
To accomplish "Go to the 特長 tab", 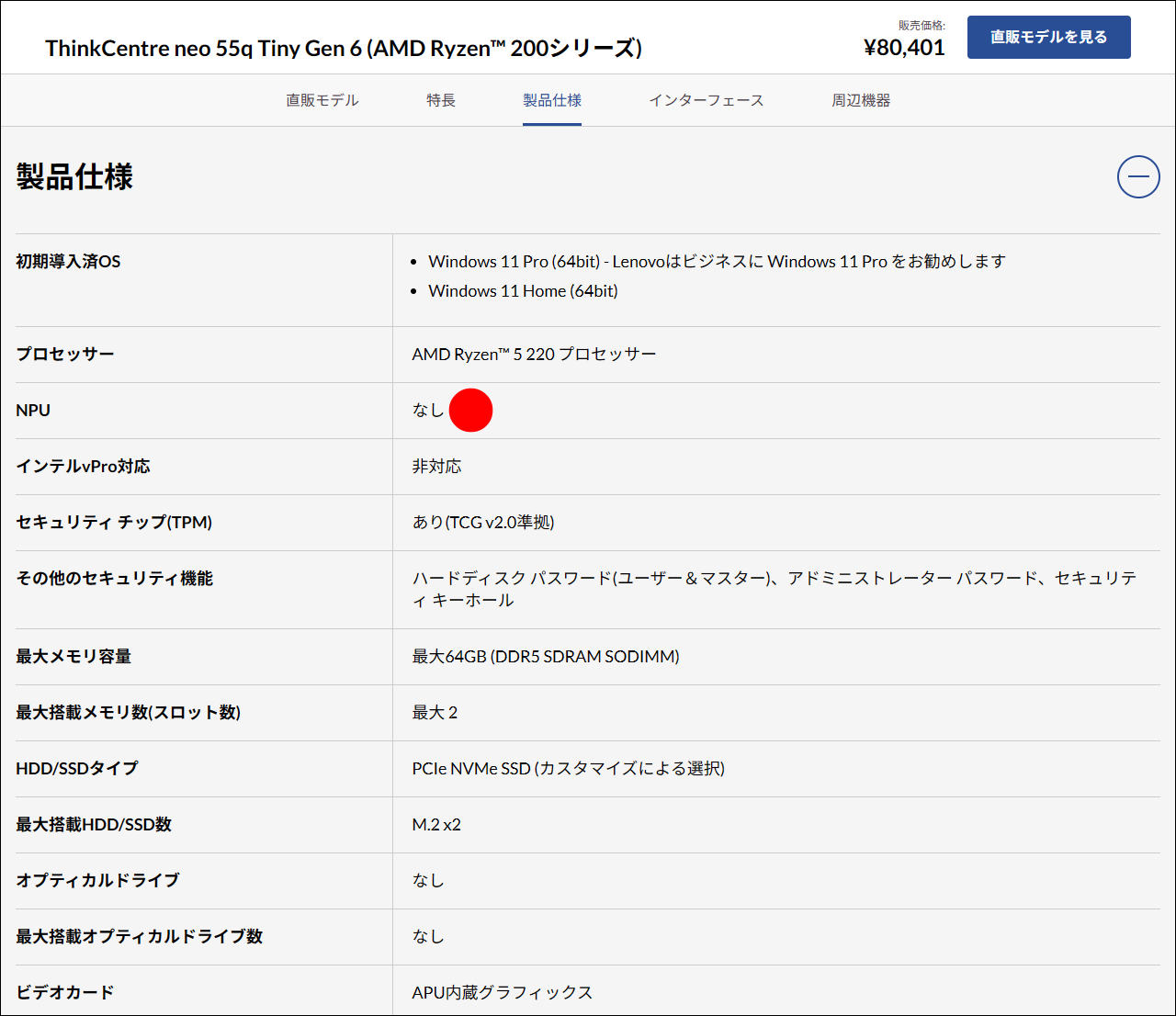I will 441,100.
